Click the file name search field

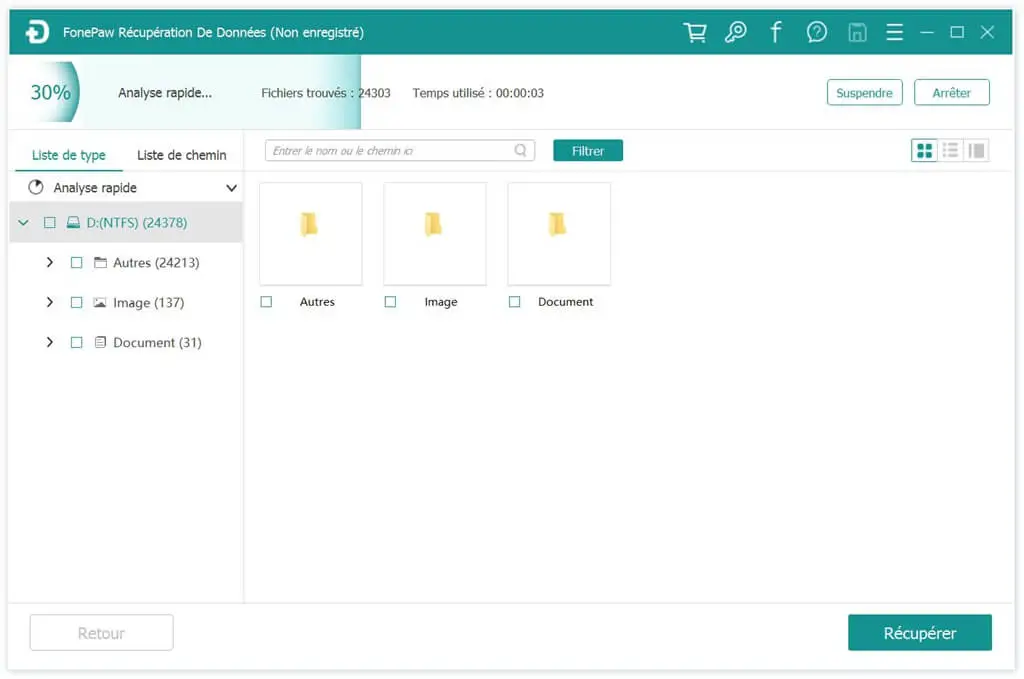[x=390, y=151]
